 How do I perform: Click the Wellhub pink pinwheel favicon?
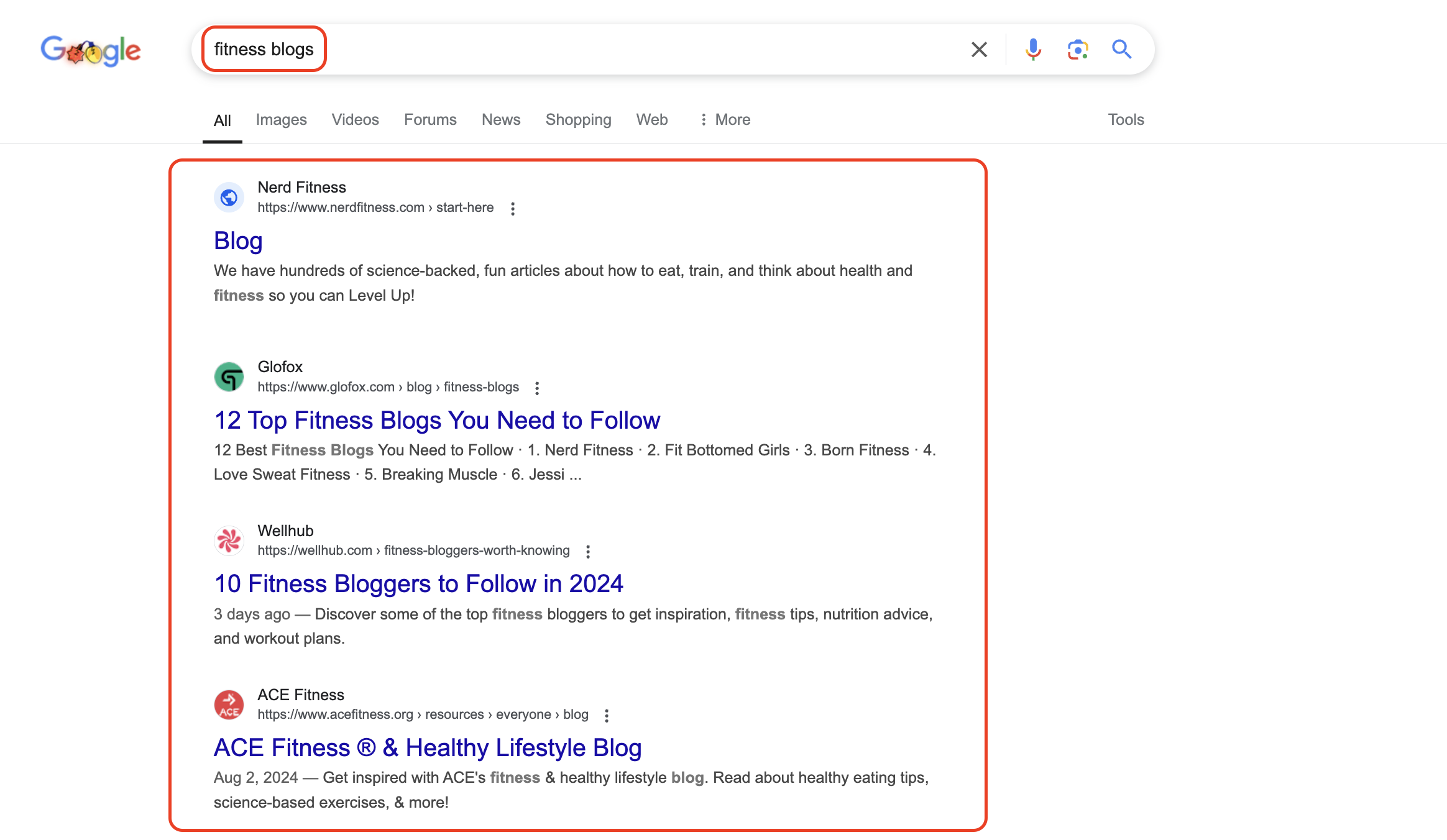[229, 541]
